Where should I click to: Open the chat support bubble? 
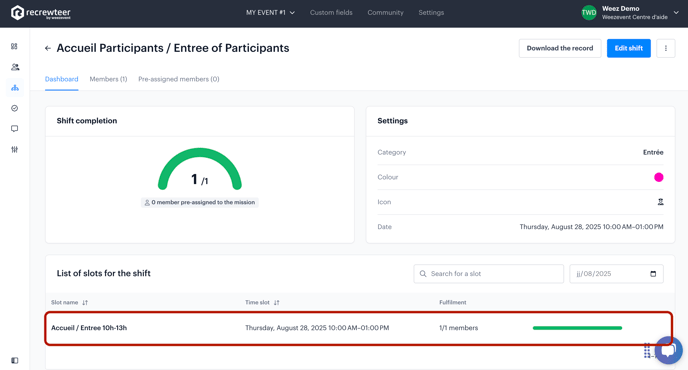tap(669, 350)
